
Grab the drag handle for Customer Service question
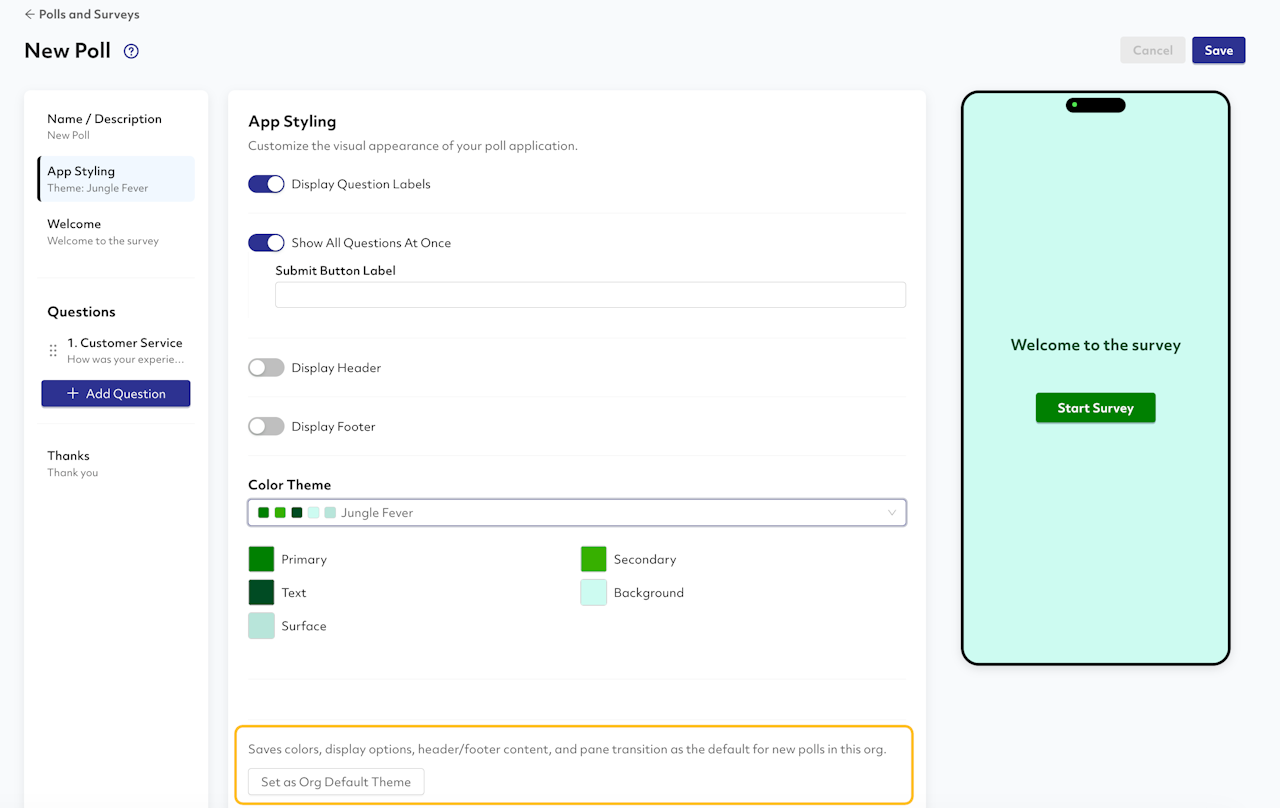tap(53, 351)
